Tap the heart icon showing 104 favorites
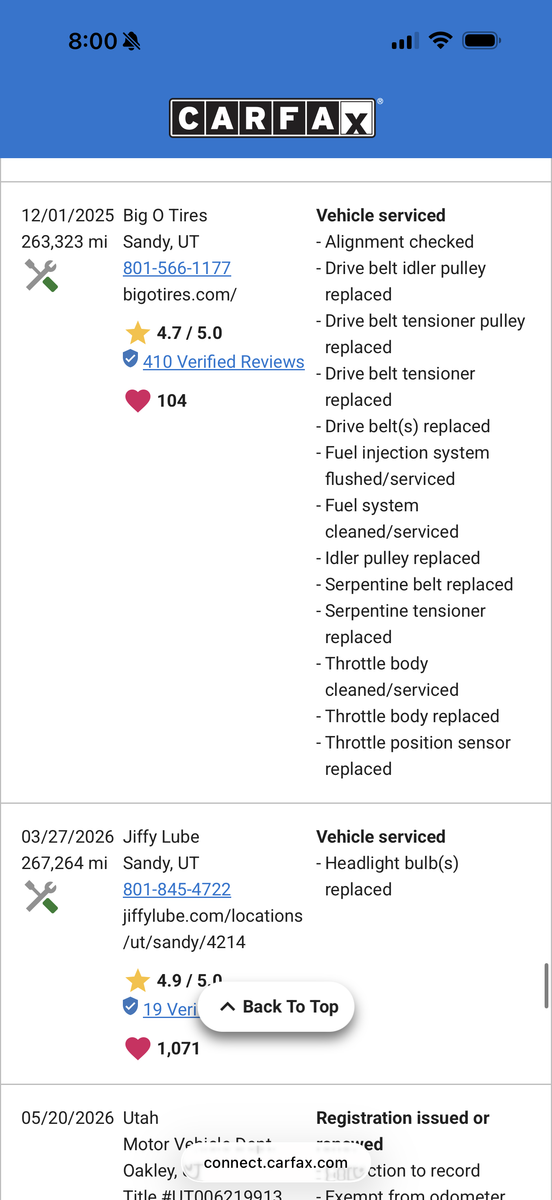This screenshot has height=1200, width=552. tap(137, 401)
